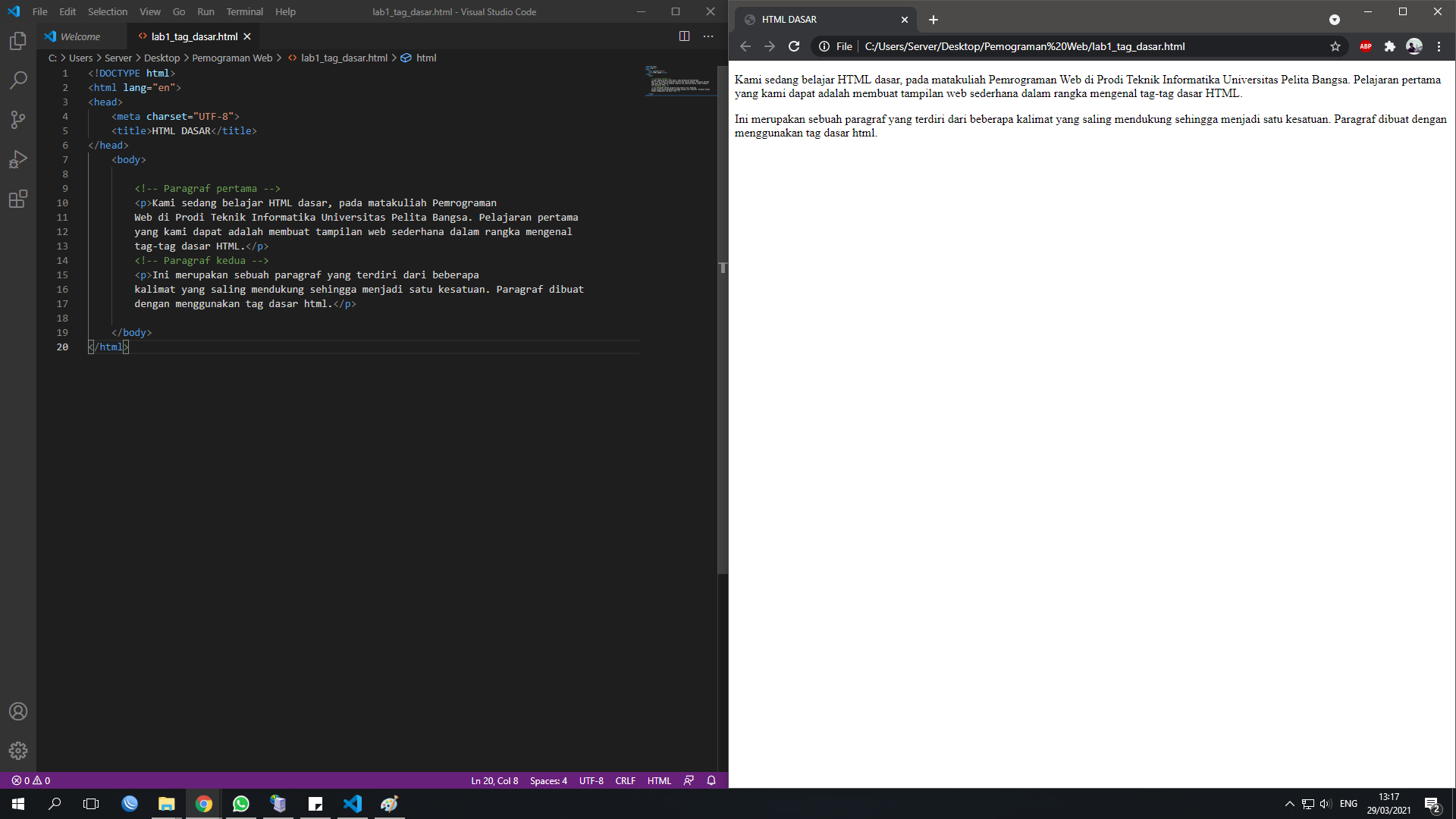The image size is (1456, 819).
Task: Open the Explorer view in activity bar
Action: click(18, 41)
